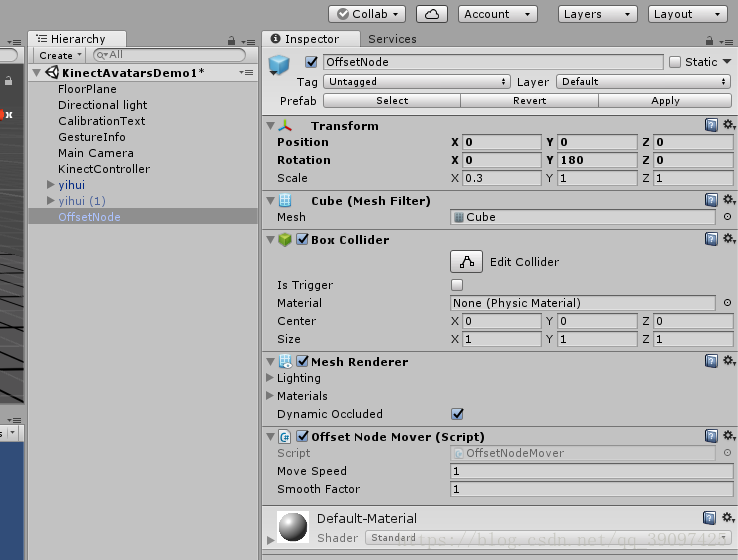Open the Layers dropdown menu in toolbar

click(x=597, y=14)
